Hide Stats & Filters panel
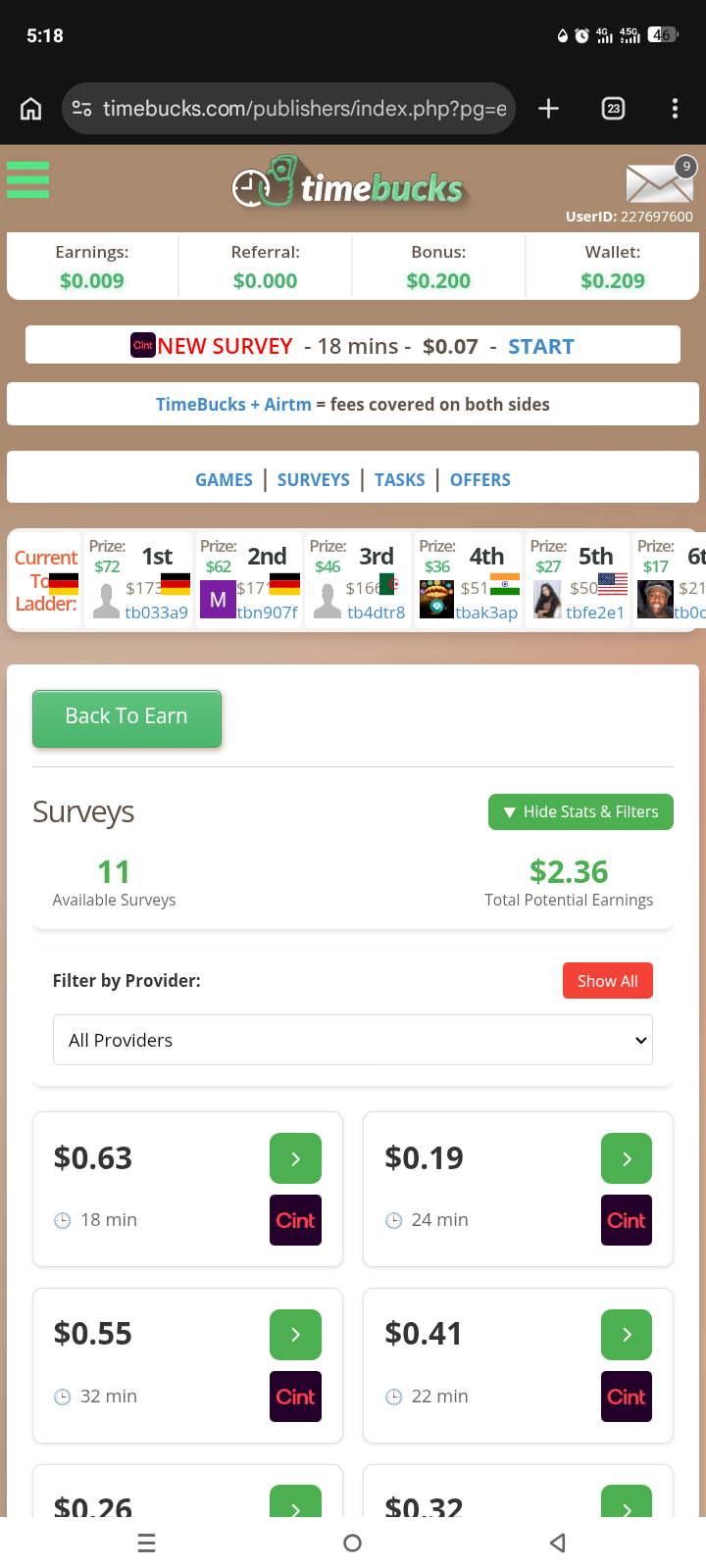The width and height of the screenshot is (706, 1568). pos(580,811)
